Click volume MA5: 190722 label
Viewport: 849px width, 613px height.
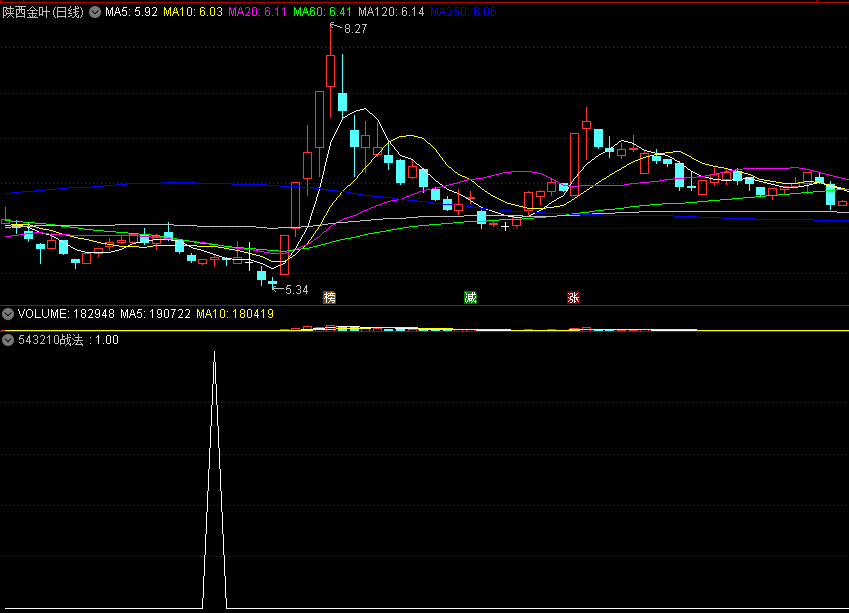click(x=155, y=314)
